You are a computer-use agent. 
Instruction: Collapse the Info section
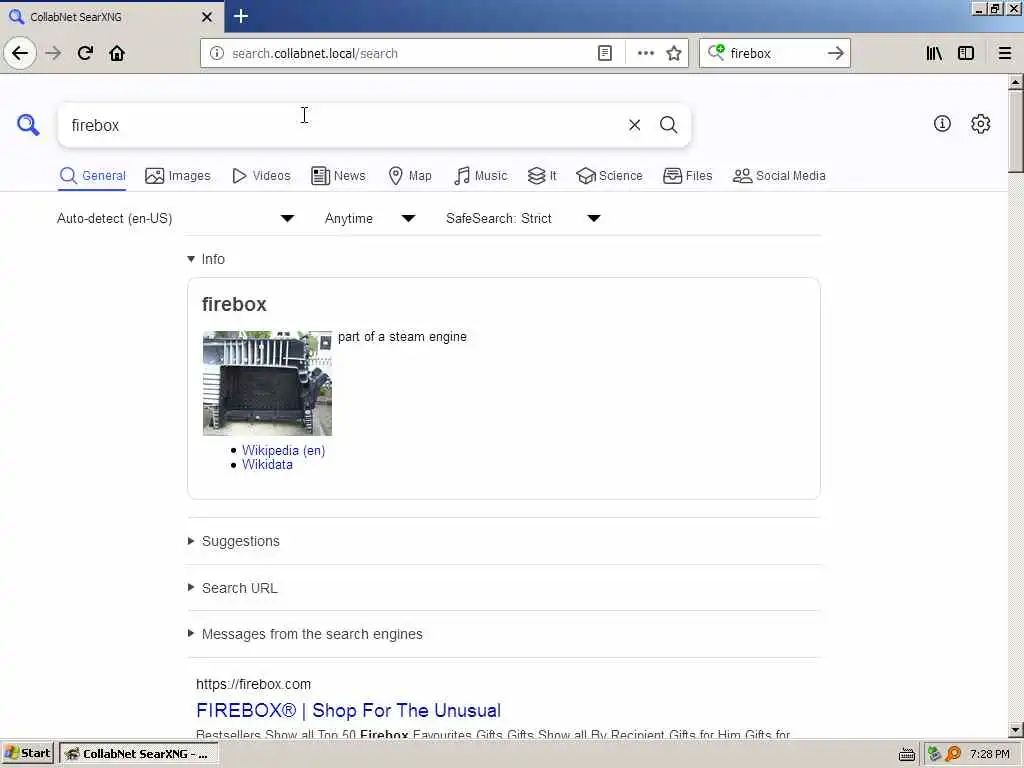click(x=206, y=259)
